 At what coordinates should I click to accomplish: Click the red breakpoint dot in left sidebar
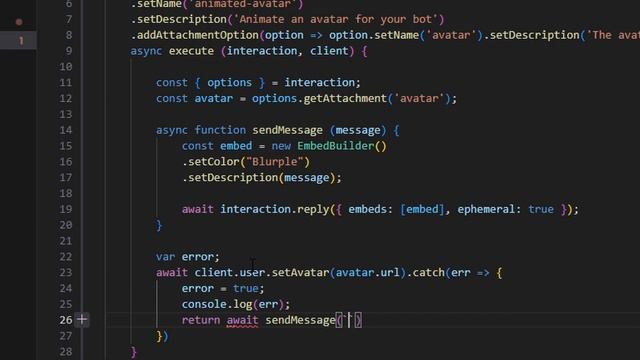coord(19,22)
